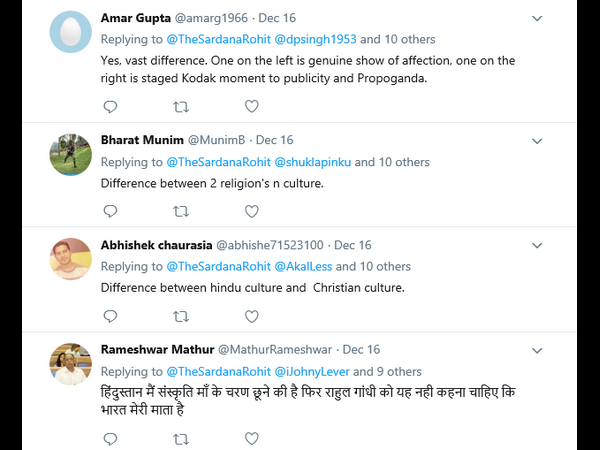Image resolution: width=600 pixels, height=450 pixels.
Task: Retweet Rameshwar Mathur's tweet
Action: coord(181,438)
